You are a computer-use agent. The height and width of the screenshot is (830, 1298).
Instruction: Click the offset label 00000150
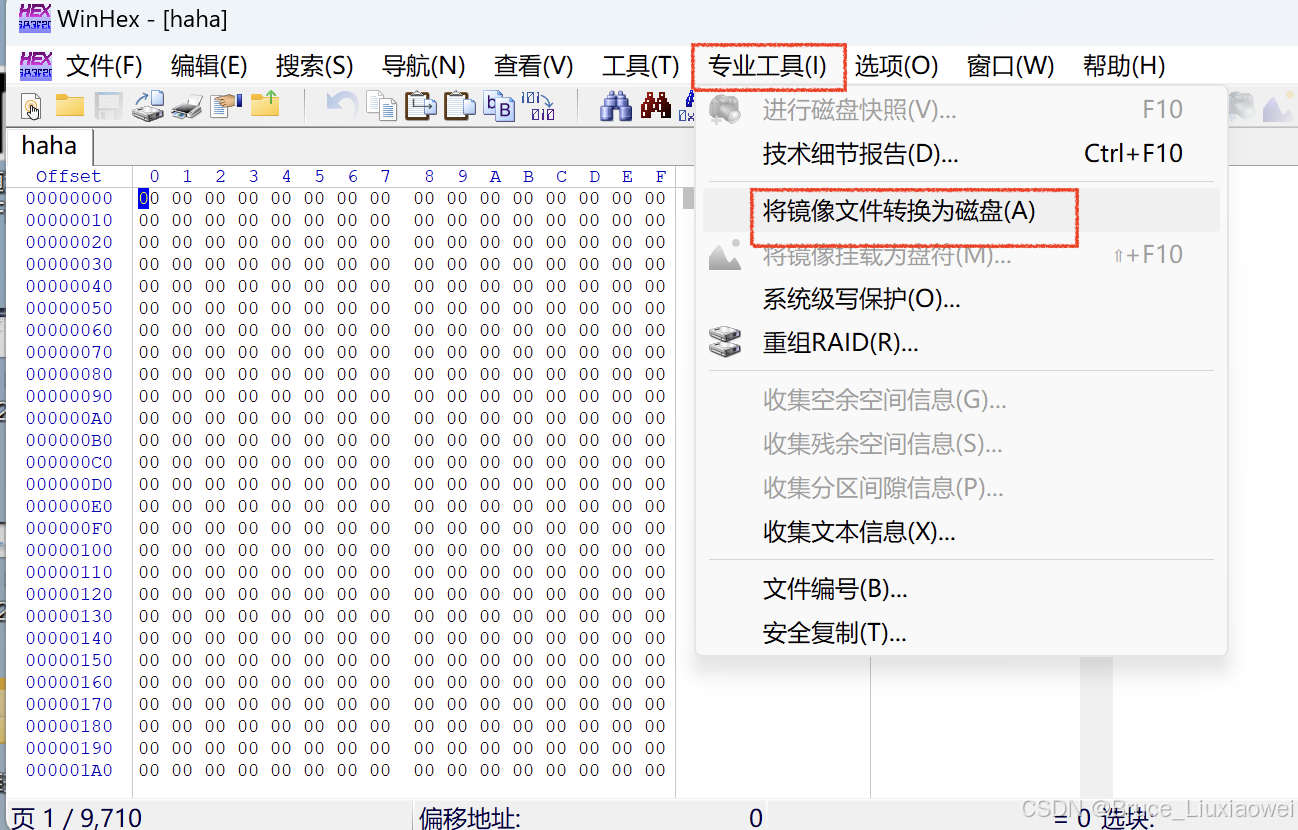tap(69, 660)
